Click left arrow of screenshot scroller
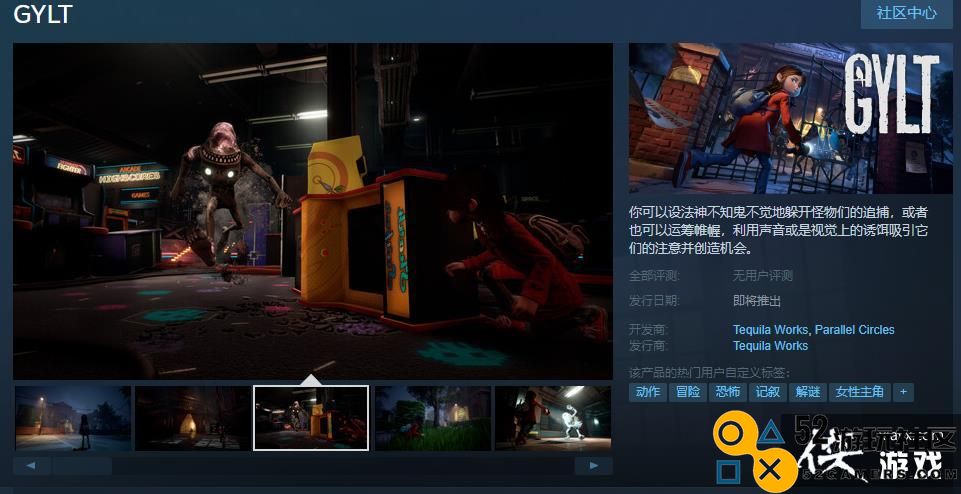Screen dimensions: 961x494 (x=31, y=466)
